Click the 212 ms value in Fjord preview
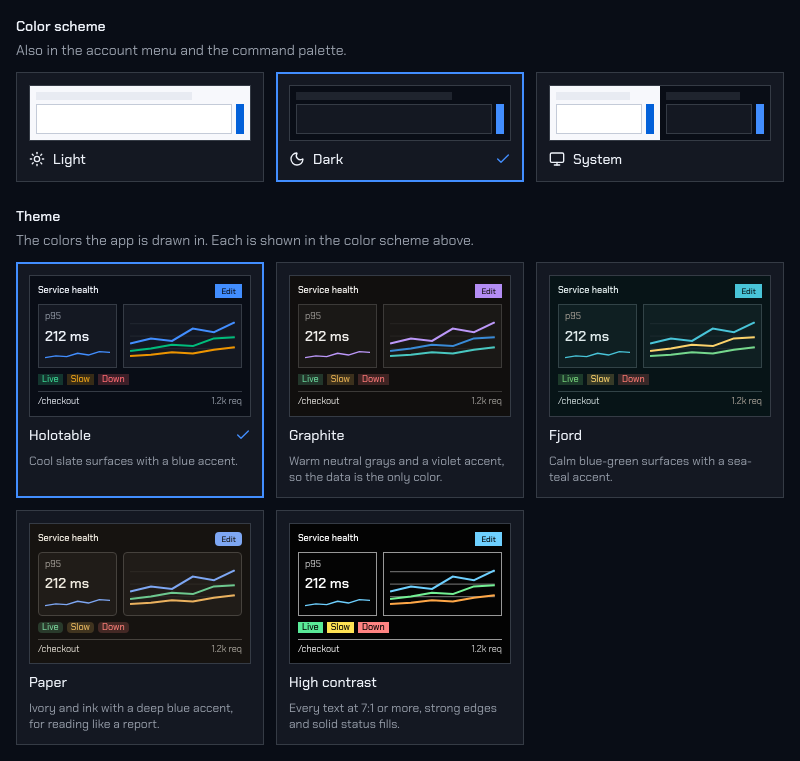The image size is (800, 761). click(x=587, y=337)
